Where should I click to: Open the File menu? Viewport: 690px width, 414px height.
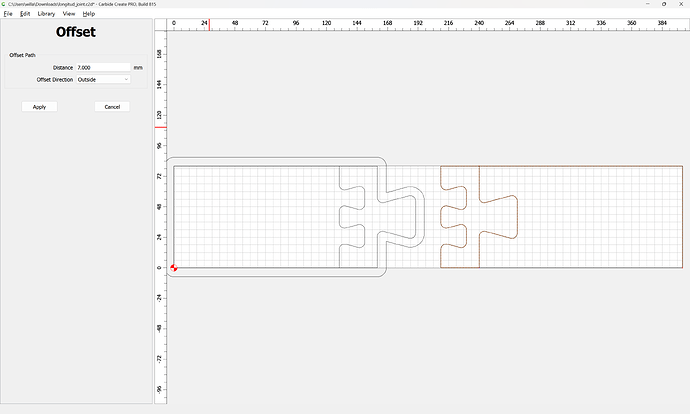8,14
